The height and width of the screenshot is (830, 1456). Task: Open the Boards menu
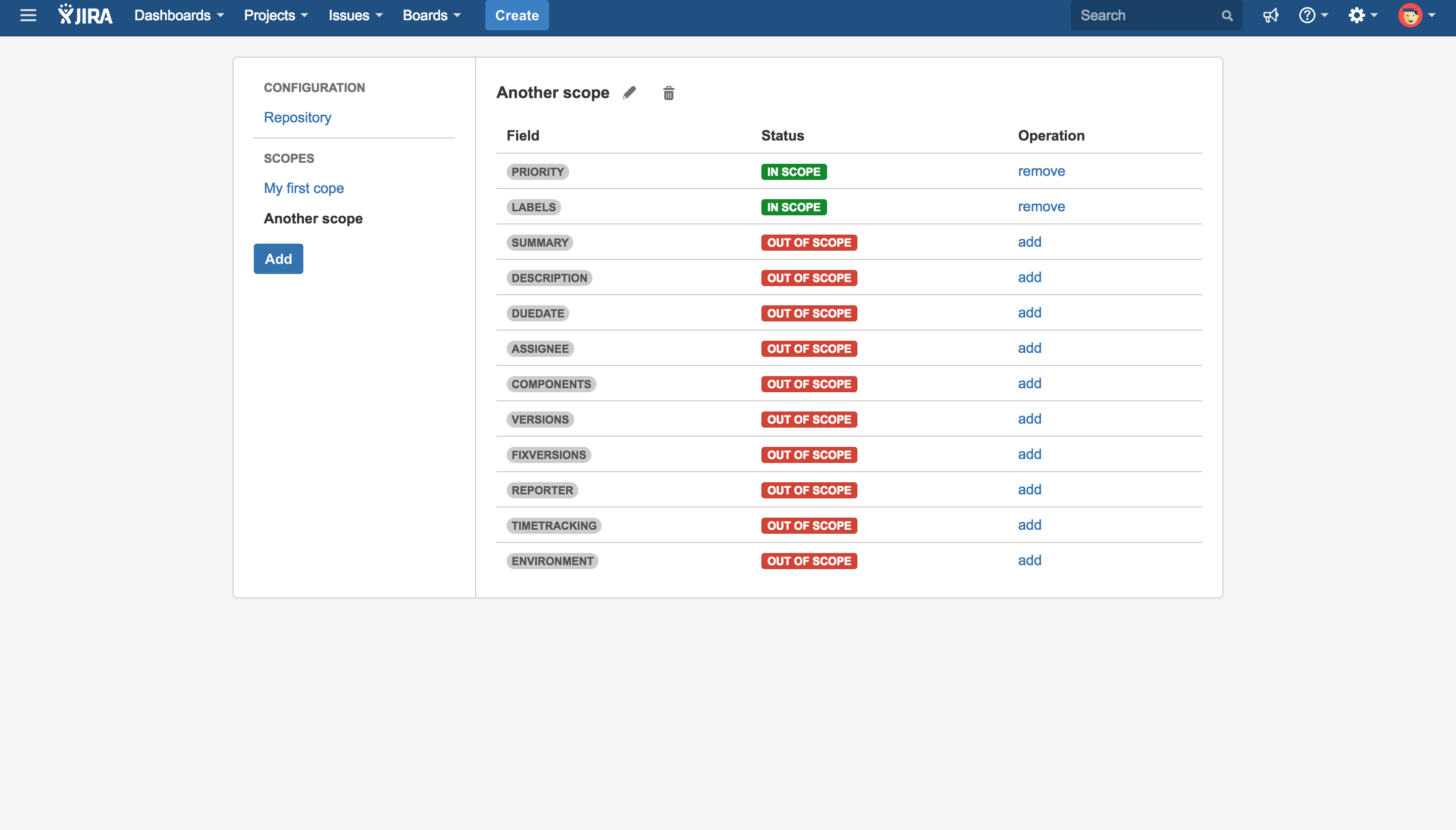(x=432, y=15)
